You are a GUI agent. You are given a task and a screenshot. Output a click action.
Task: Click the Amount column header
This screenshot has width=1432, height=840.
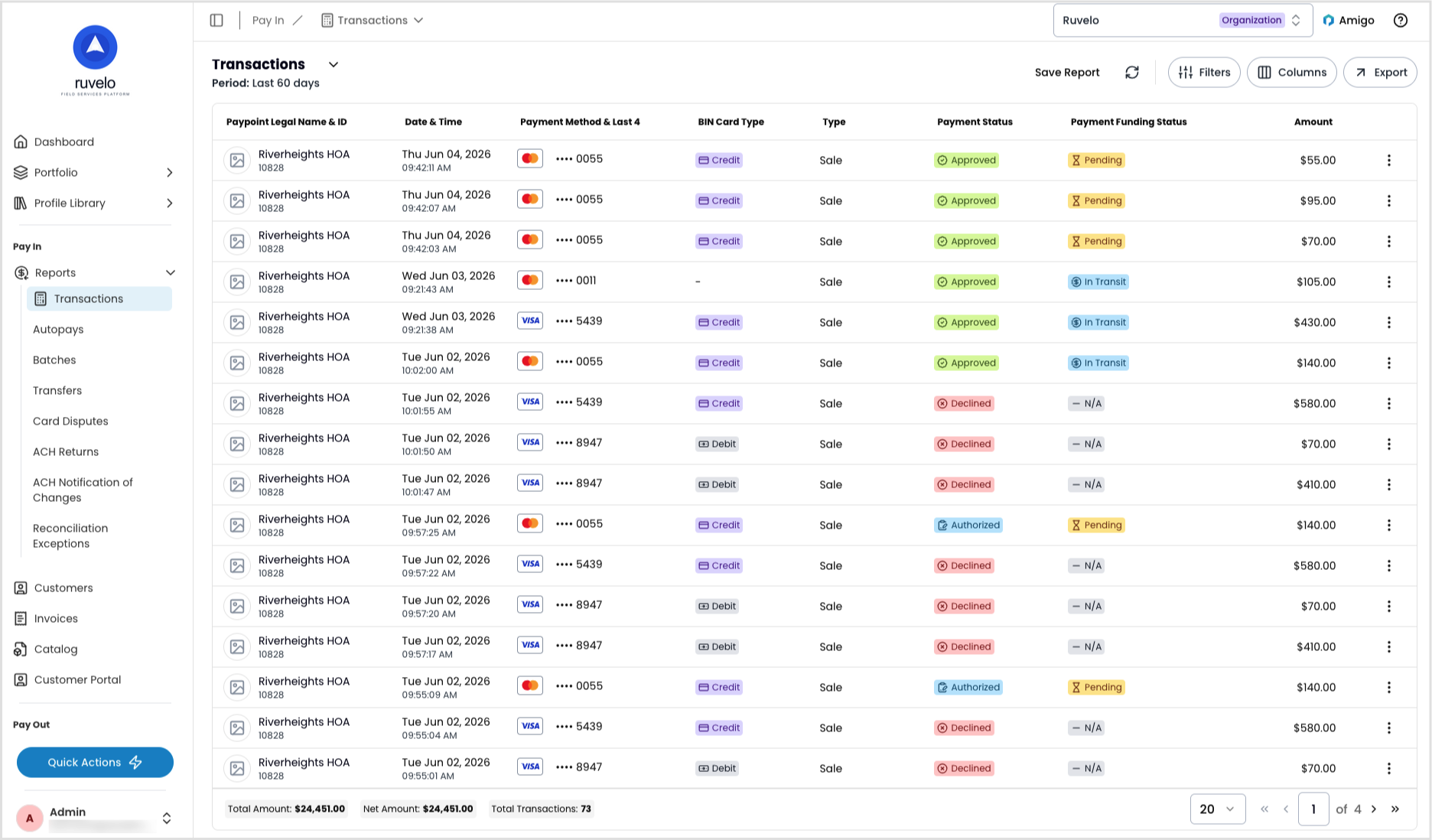pos(1313,122)
